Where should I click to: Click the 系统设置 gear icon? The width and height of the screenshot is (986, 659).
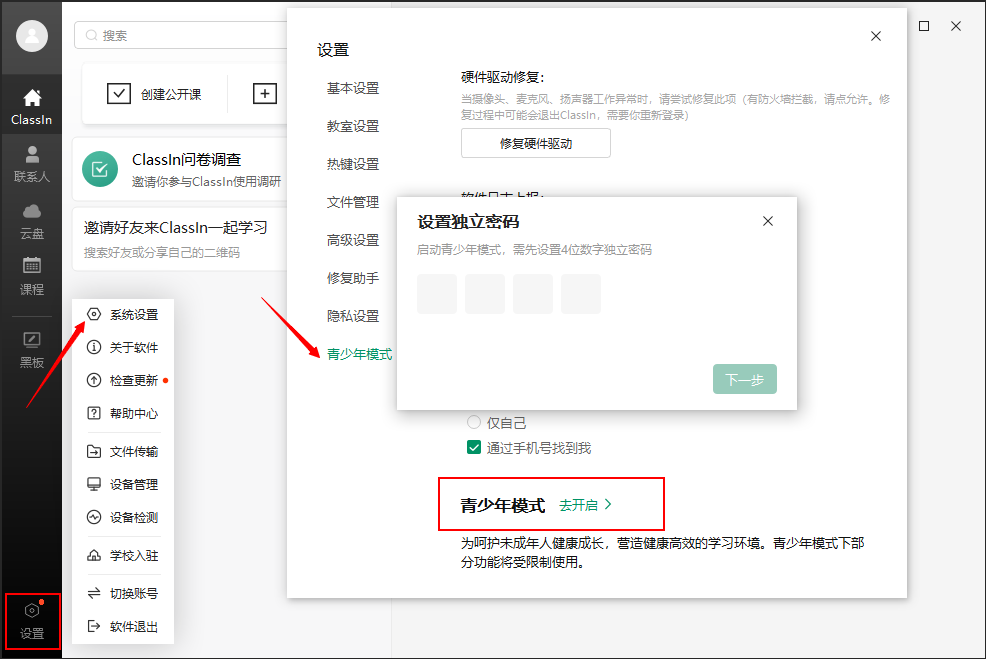point(94,314)
